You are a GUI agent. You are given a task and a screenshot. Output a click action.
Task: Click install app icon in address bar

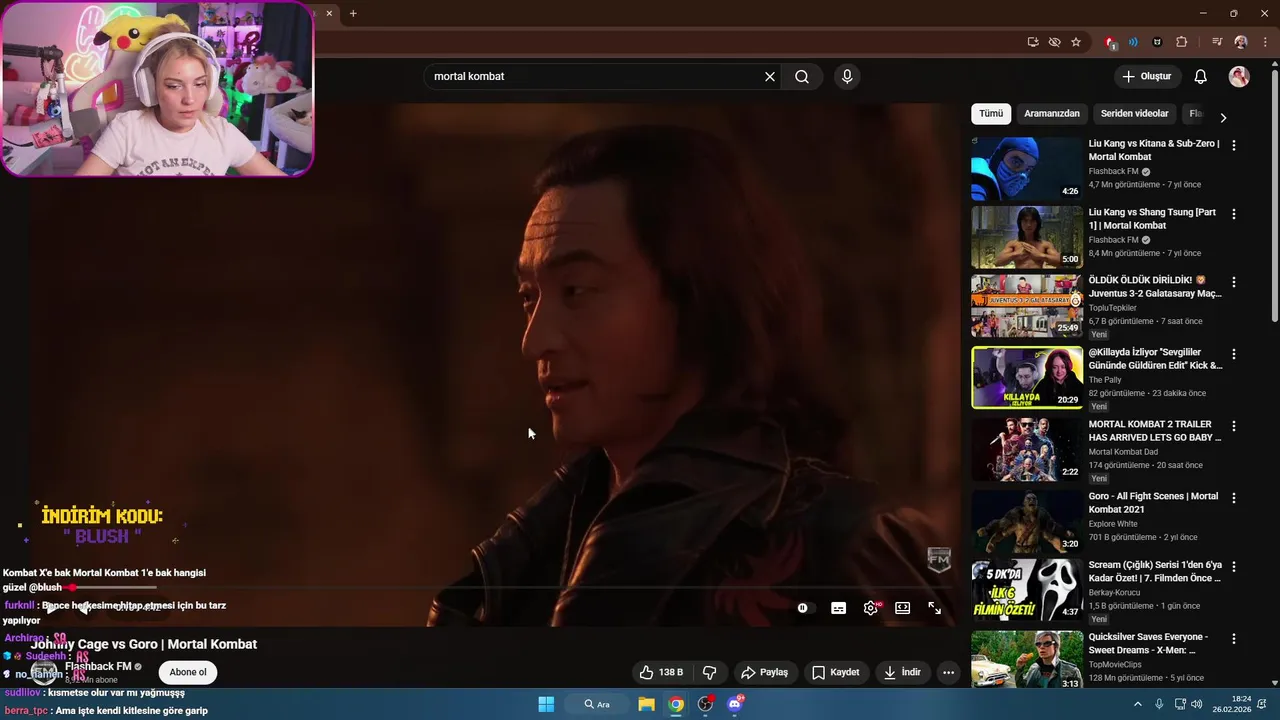coord(1033,42)
